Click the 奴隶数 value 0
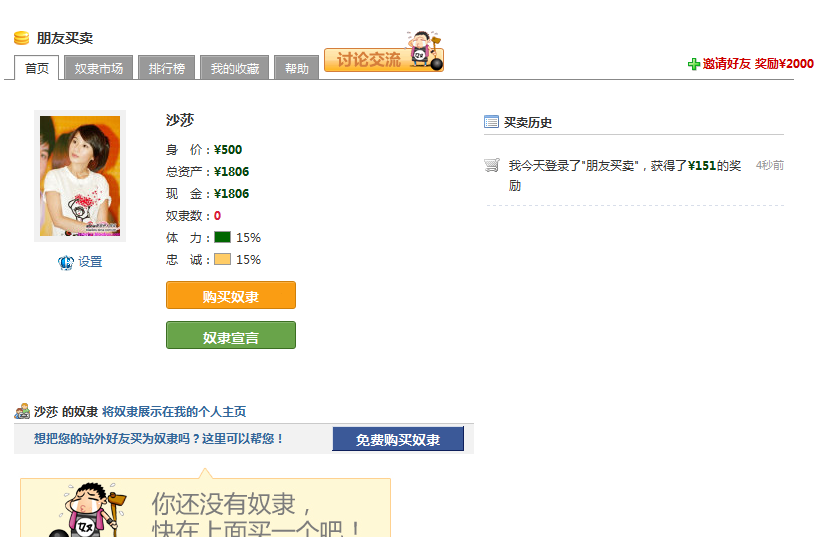828x537 pixels. pos(217,215)
